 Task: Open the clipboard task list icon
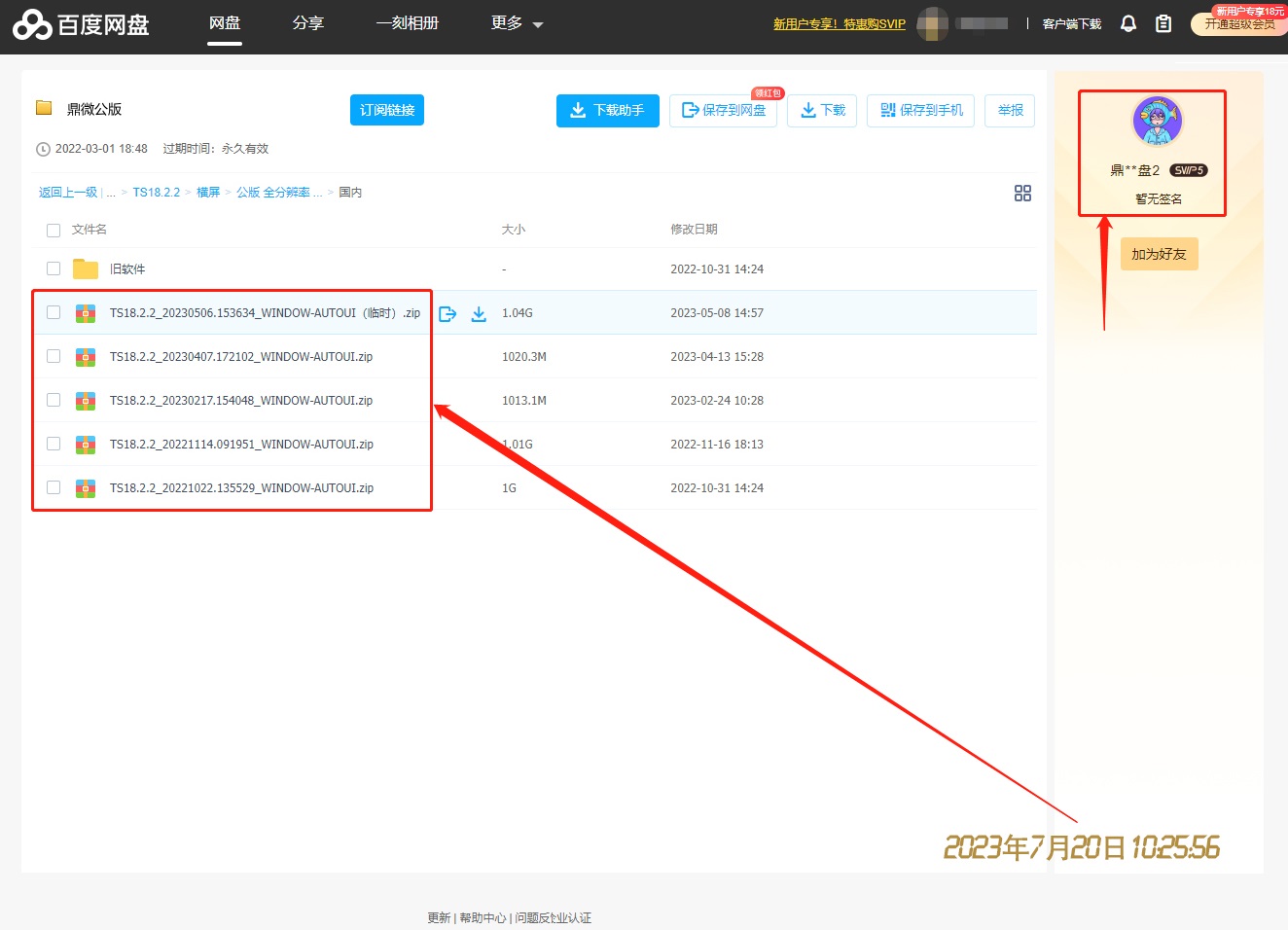pyautogui.click(x=1163, y=23)
